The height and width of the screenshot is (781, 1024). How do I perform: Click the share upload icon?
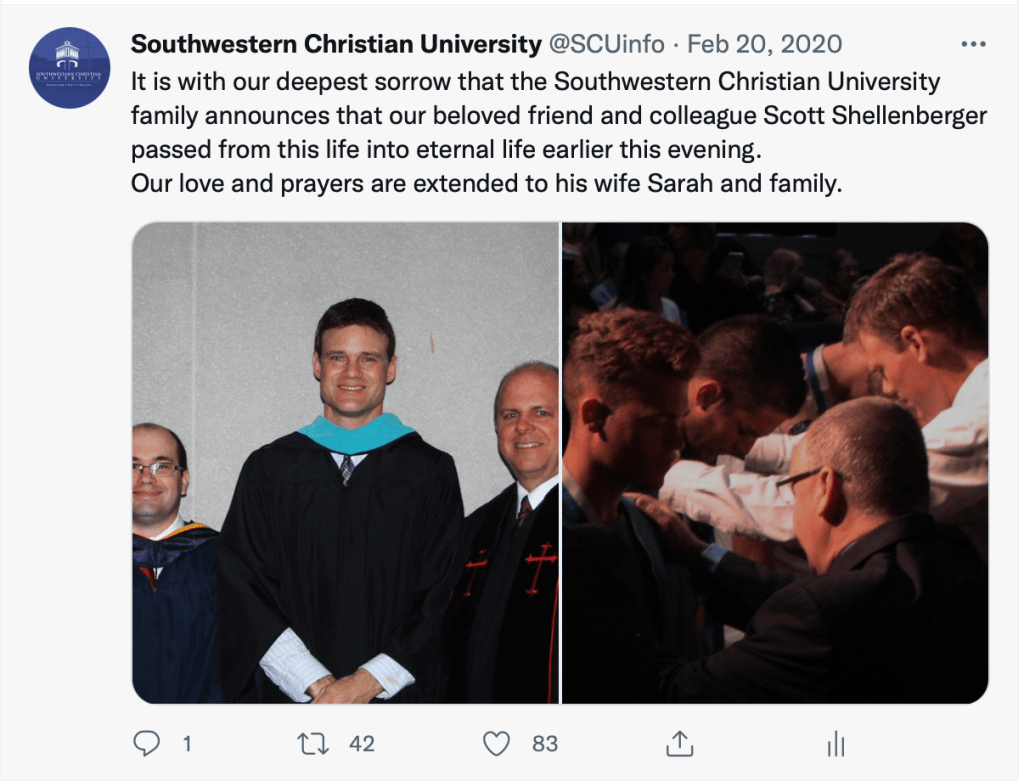[679, 743]
